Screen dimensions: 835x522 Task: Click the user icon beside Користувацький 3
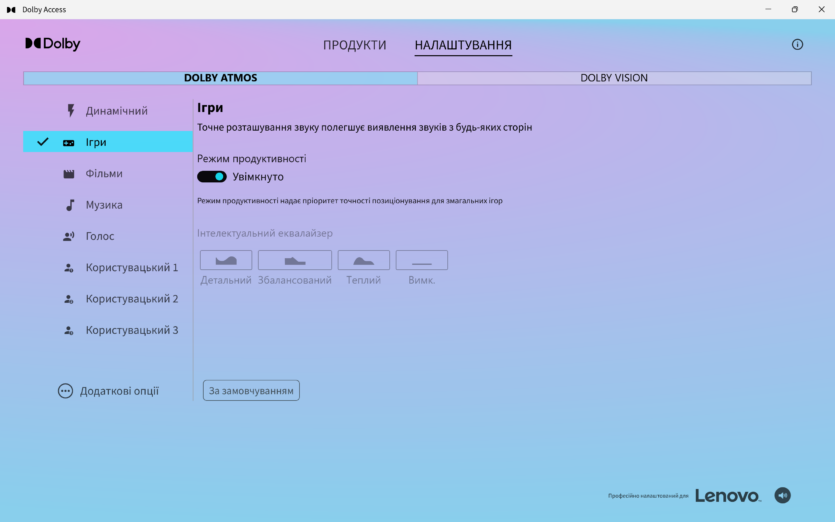[x=69, y=331]
